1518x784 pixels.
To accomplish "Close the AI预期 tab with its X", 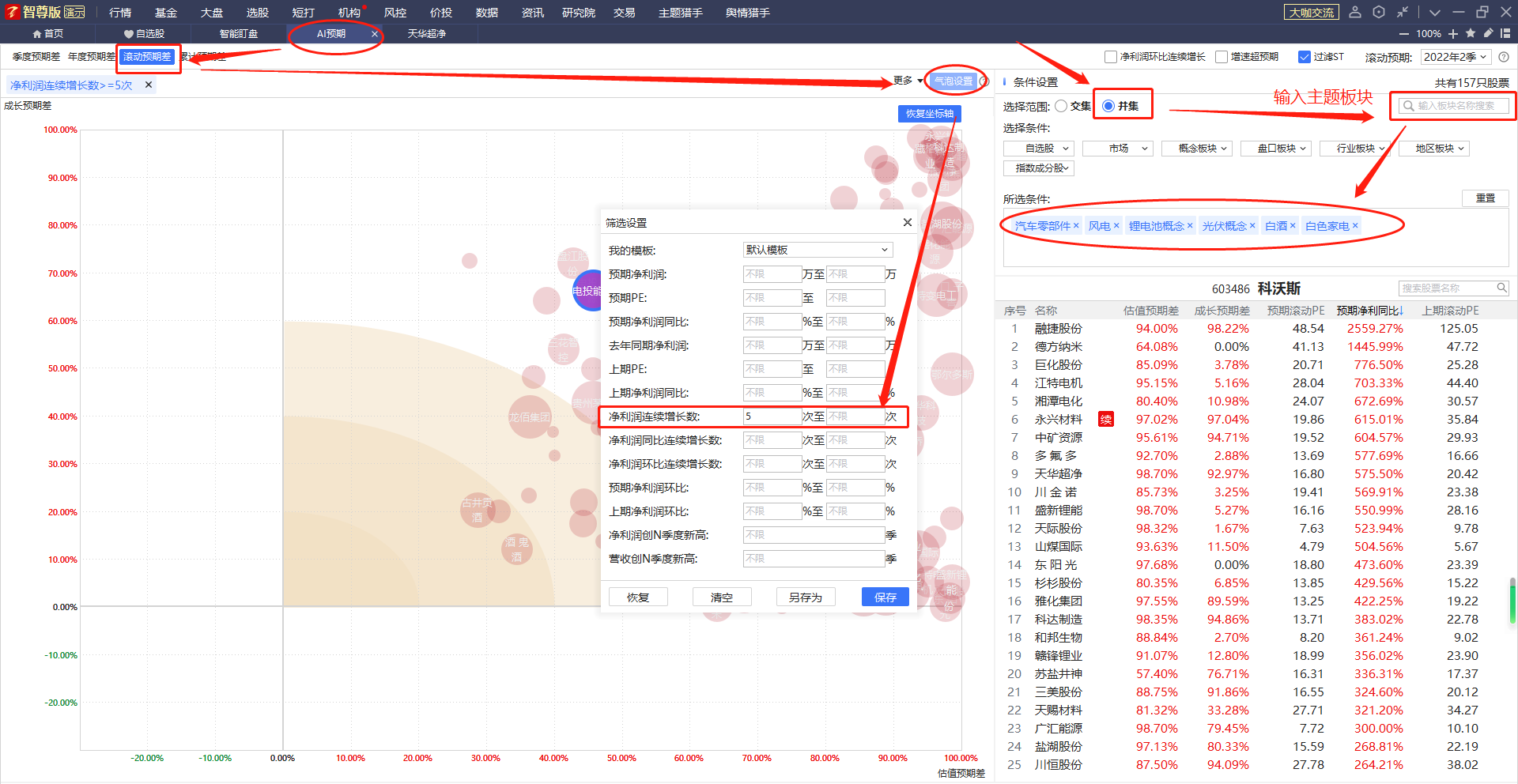I will 375,34.
